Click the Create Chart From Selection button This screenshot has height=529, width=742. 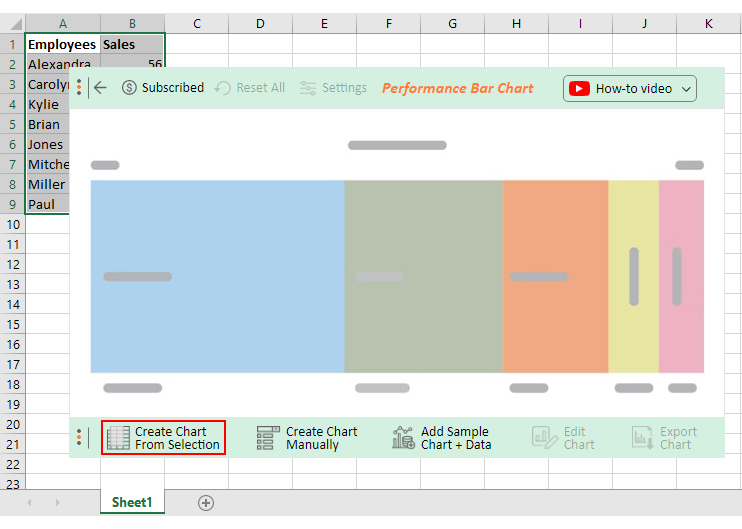pos(163,438)
